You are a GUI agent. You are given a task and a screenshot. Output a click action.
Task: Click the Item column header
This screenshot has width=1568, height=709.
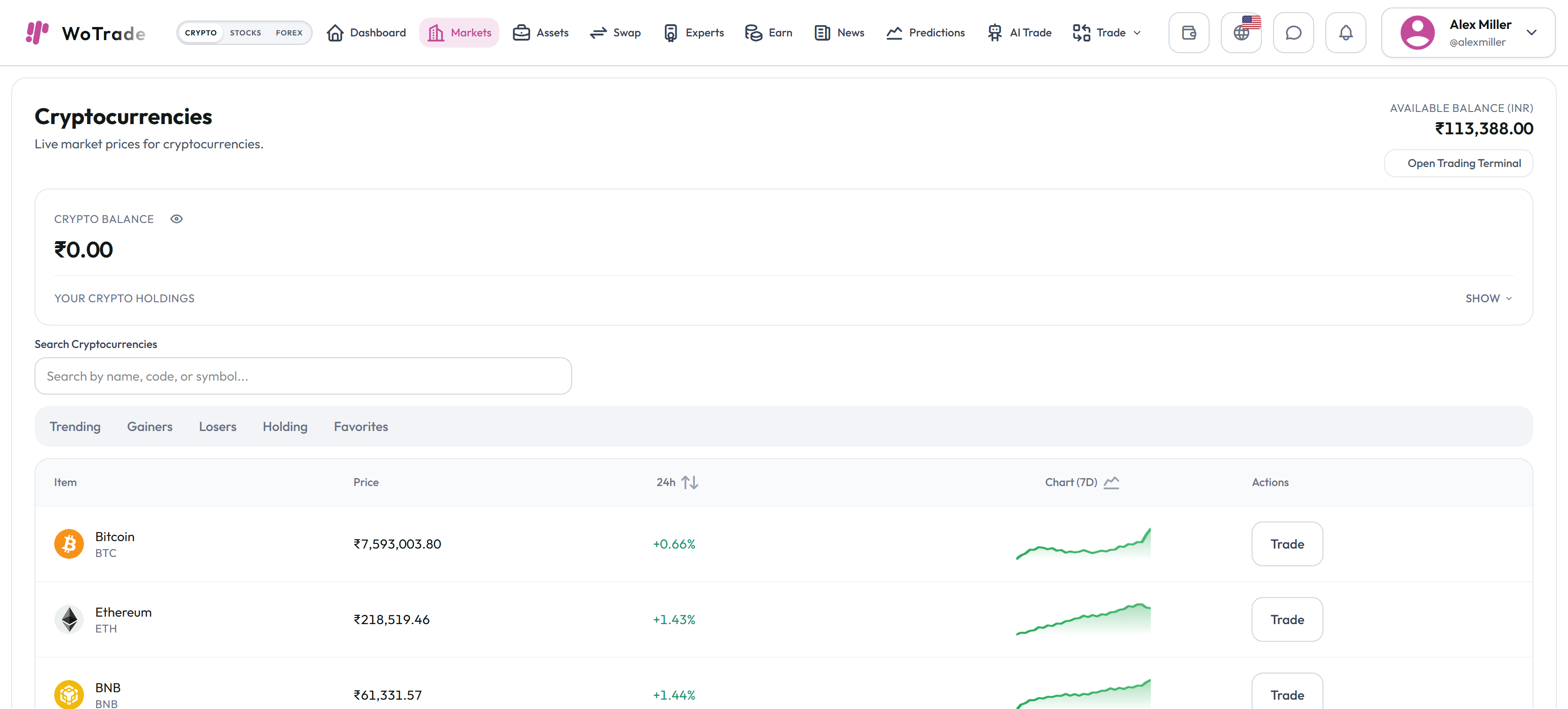[65, 483]
